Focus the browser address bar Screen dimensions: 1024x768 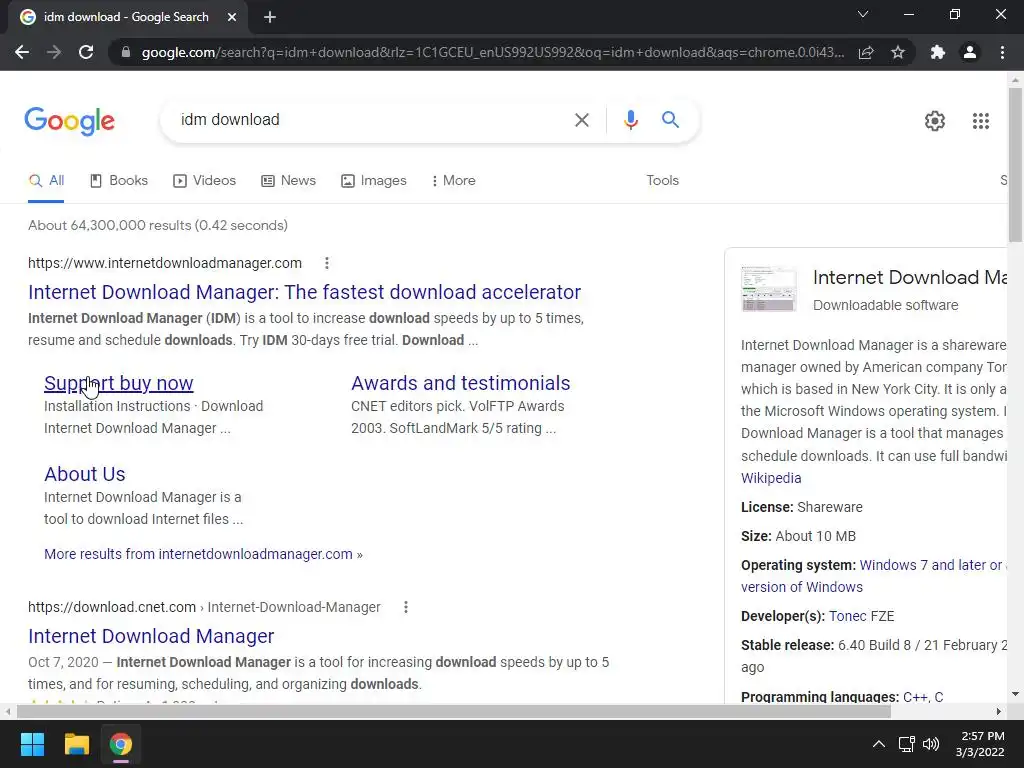493,52
